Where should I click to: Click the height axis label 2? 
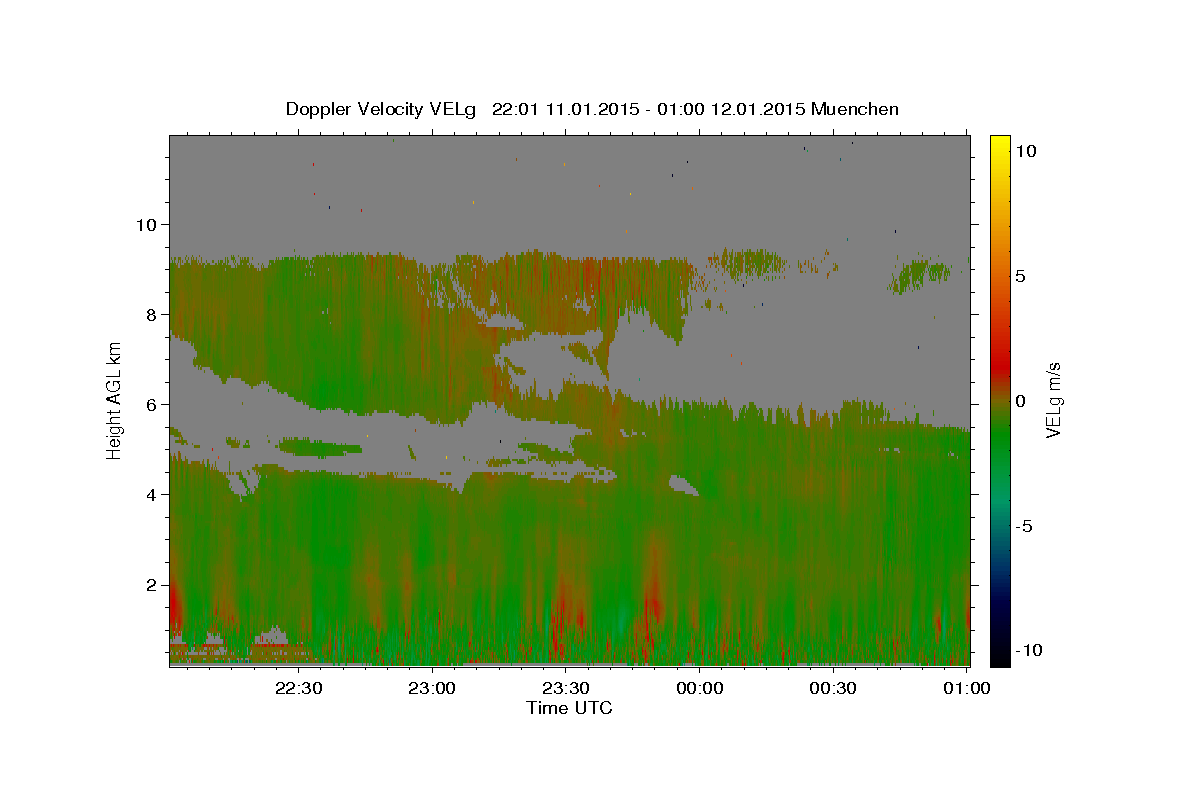(x=154, y=584)
